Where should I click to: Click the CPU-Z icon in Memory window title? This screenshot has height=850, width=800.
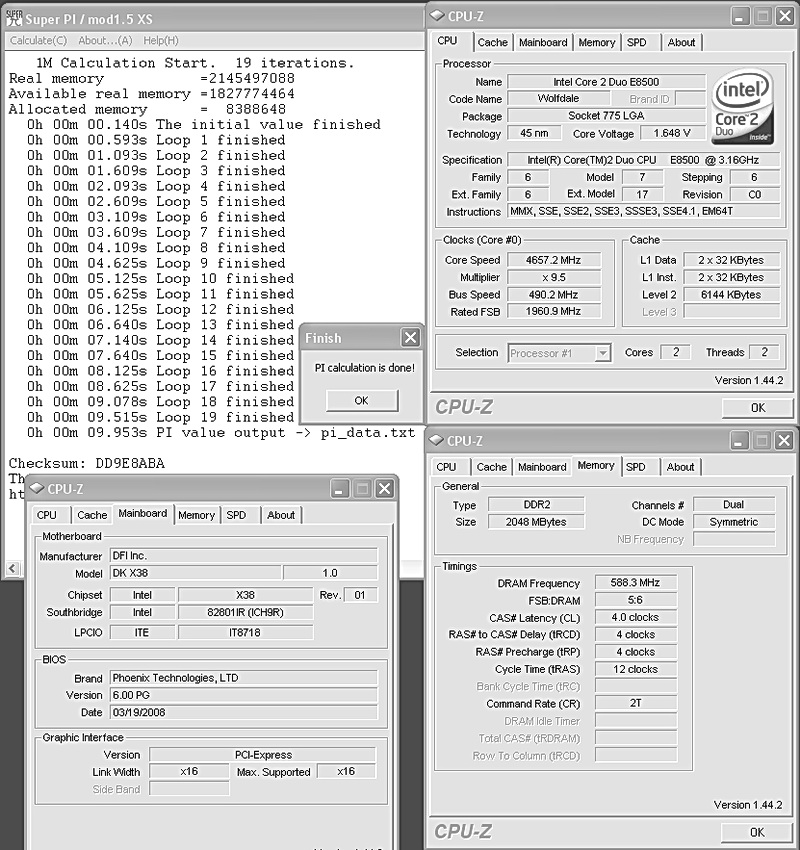point(436,440)
